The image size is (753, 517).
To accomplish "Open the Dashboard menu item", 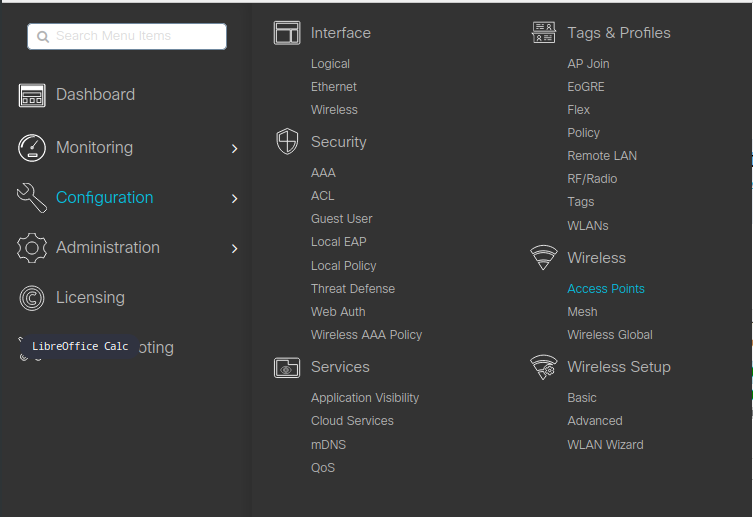I will (x=96, y=95).
